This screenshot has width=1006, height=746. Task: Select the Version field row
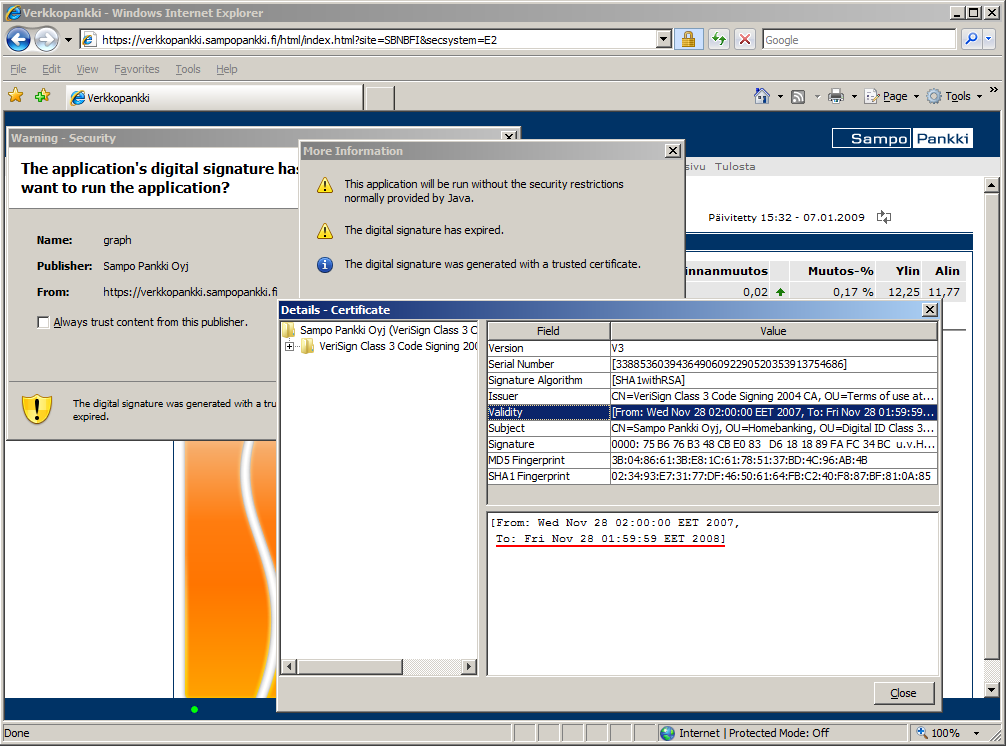click(712, 348)
